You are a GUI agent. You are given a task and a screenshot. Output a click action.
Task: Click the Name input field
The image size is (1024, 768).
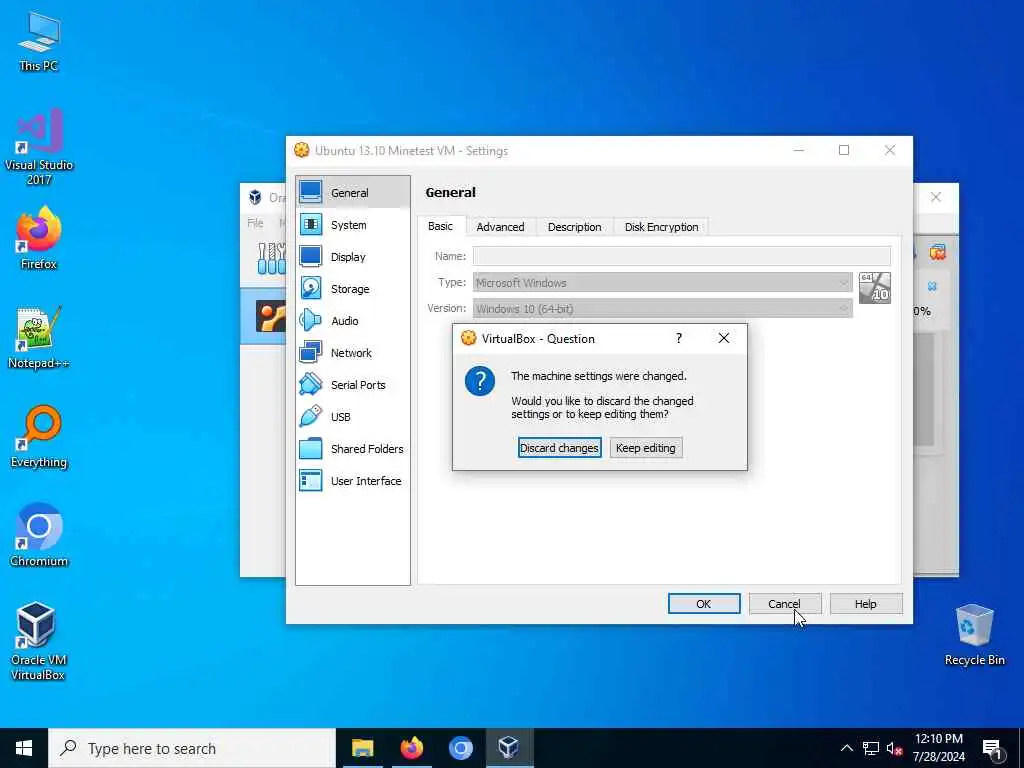point(681,256)
